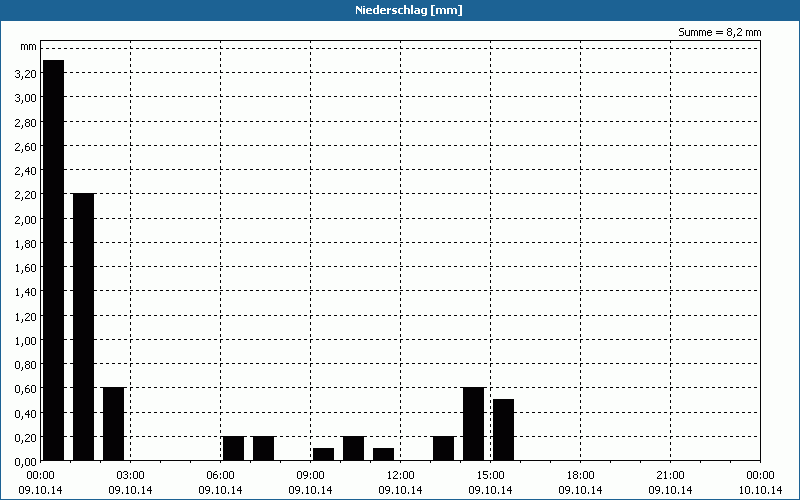Click the 10.10.14 date label
This screenshot has width=800, height=500.
point(760,490)
